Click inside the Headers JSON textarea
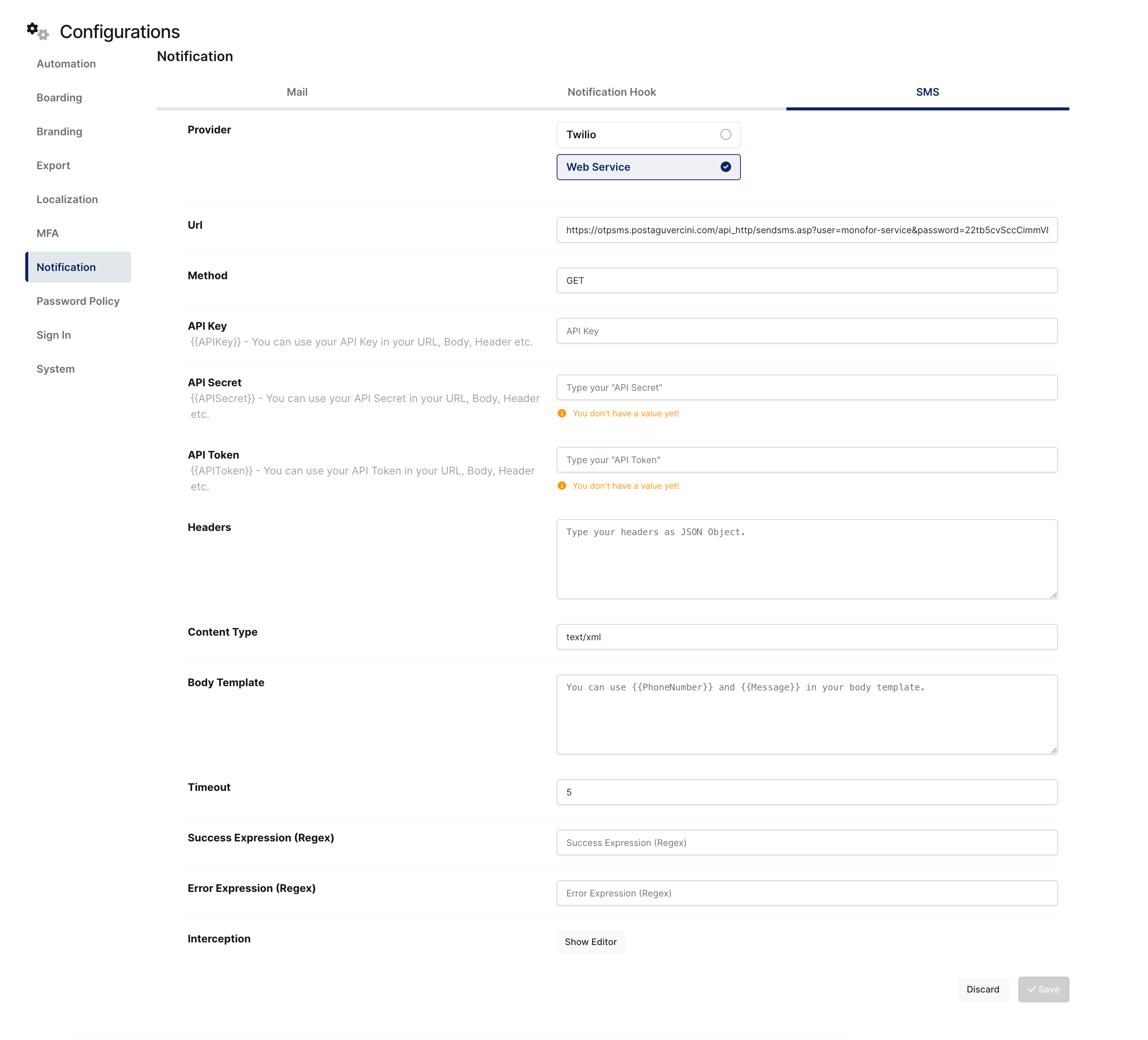 [807, 559]
